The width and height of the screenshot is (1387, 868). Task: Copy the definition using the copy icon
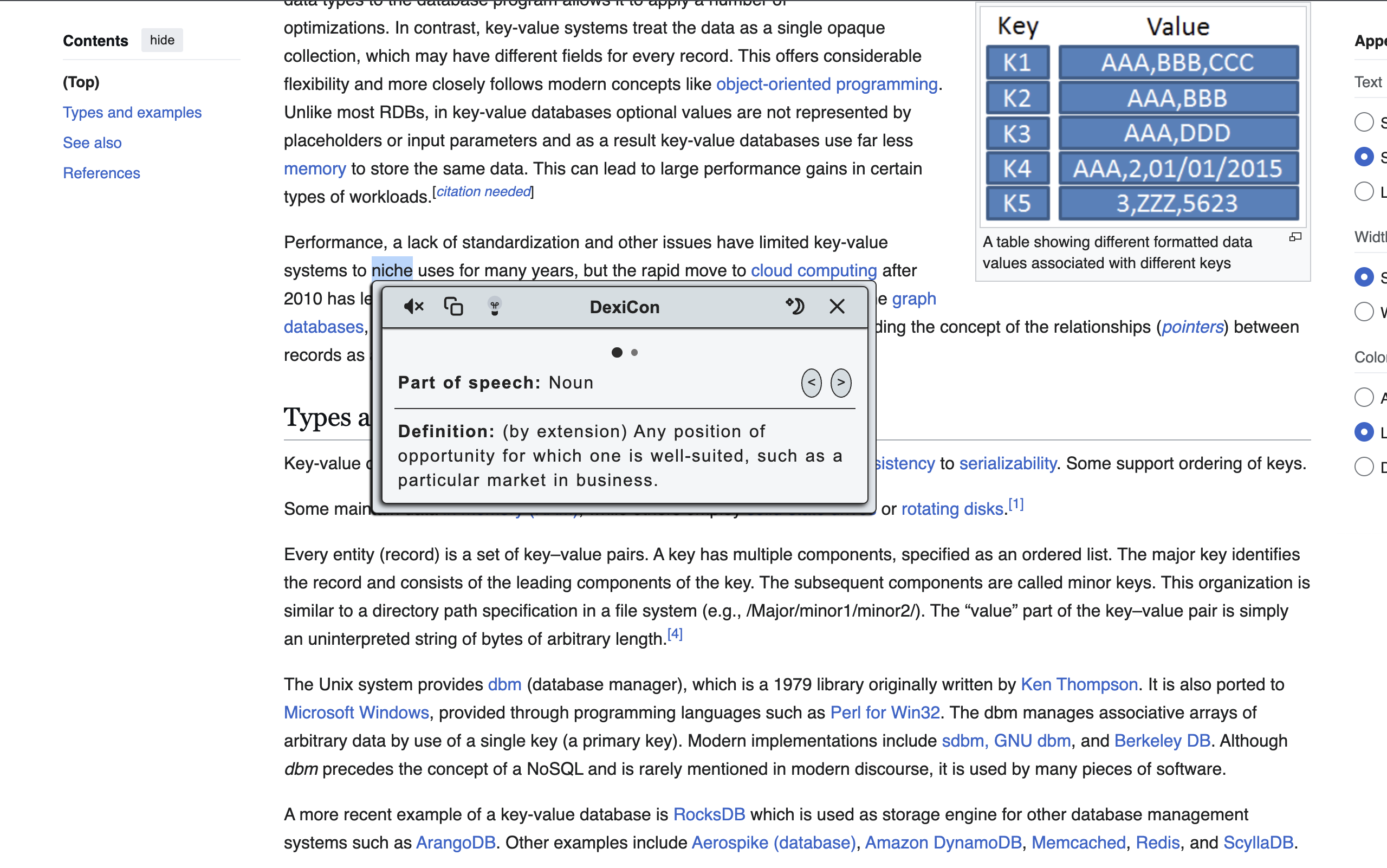point(453,307)
